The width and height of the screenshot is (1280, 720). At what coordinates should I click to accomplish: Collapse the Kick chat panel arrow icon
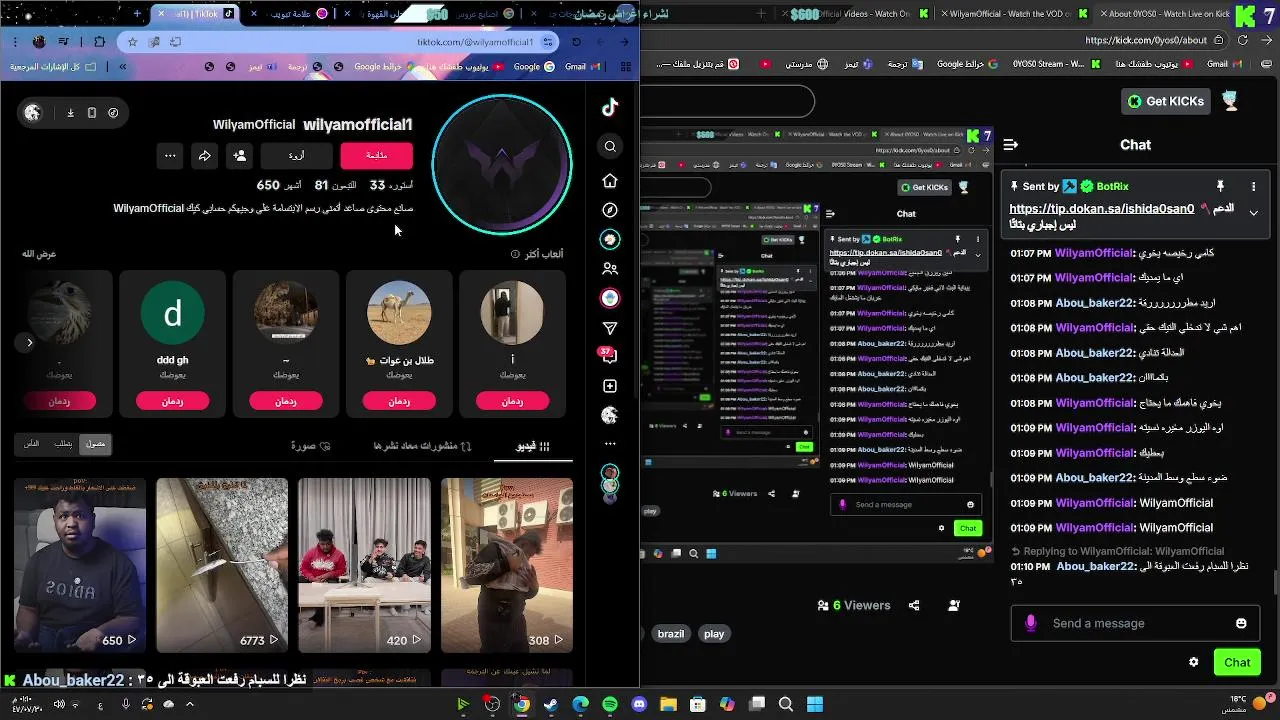(x=1010, y=145)
